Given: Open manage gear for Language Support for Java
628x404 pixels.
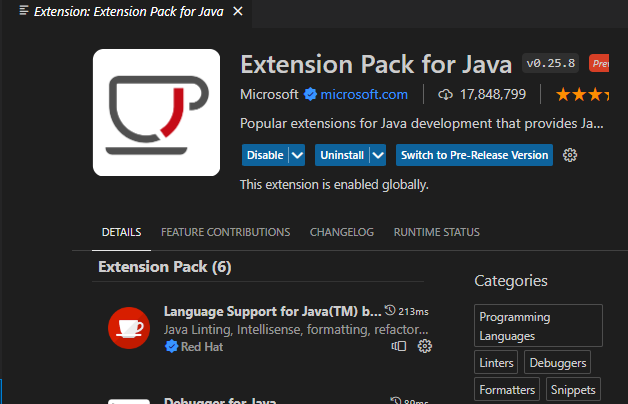Looking at the screenshot, I should [425, 346].
